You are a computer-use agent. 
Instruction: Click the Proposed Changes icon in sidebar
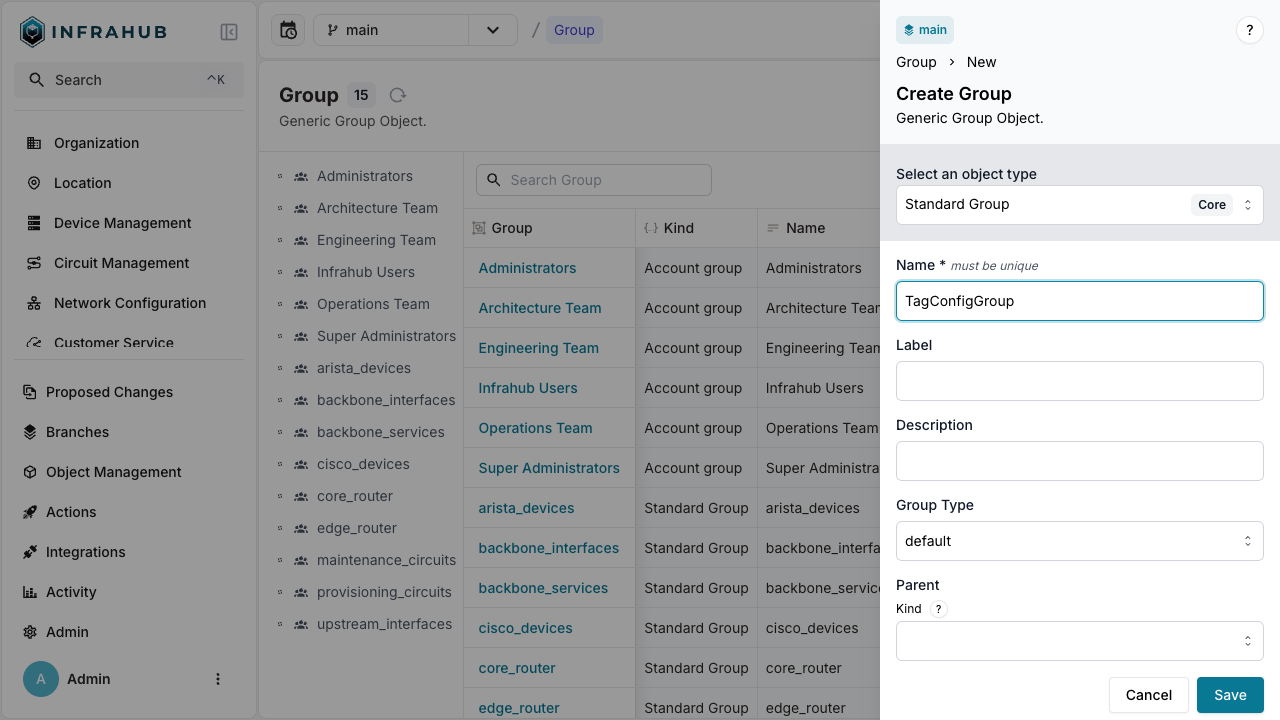click(x=30, y=392)
